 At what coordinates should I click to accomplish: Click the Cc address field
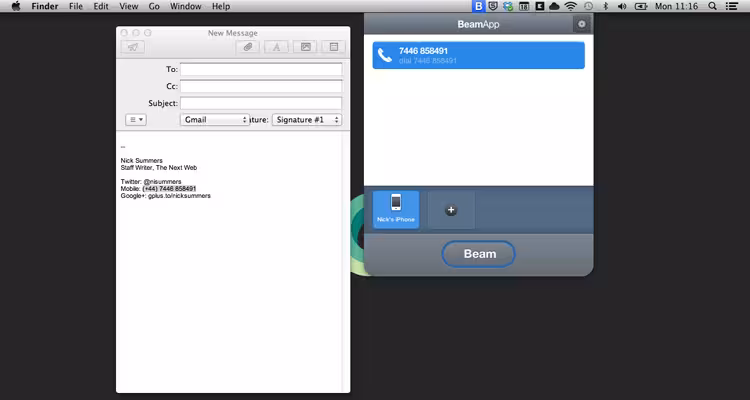(x=261, y=87)
